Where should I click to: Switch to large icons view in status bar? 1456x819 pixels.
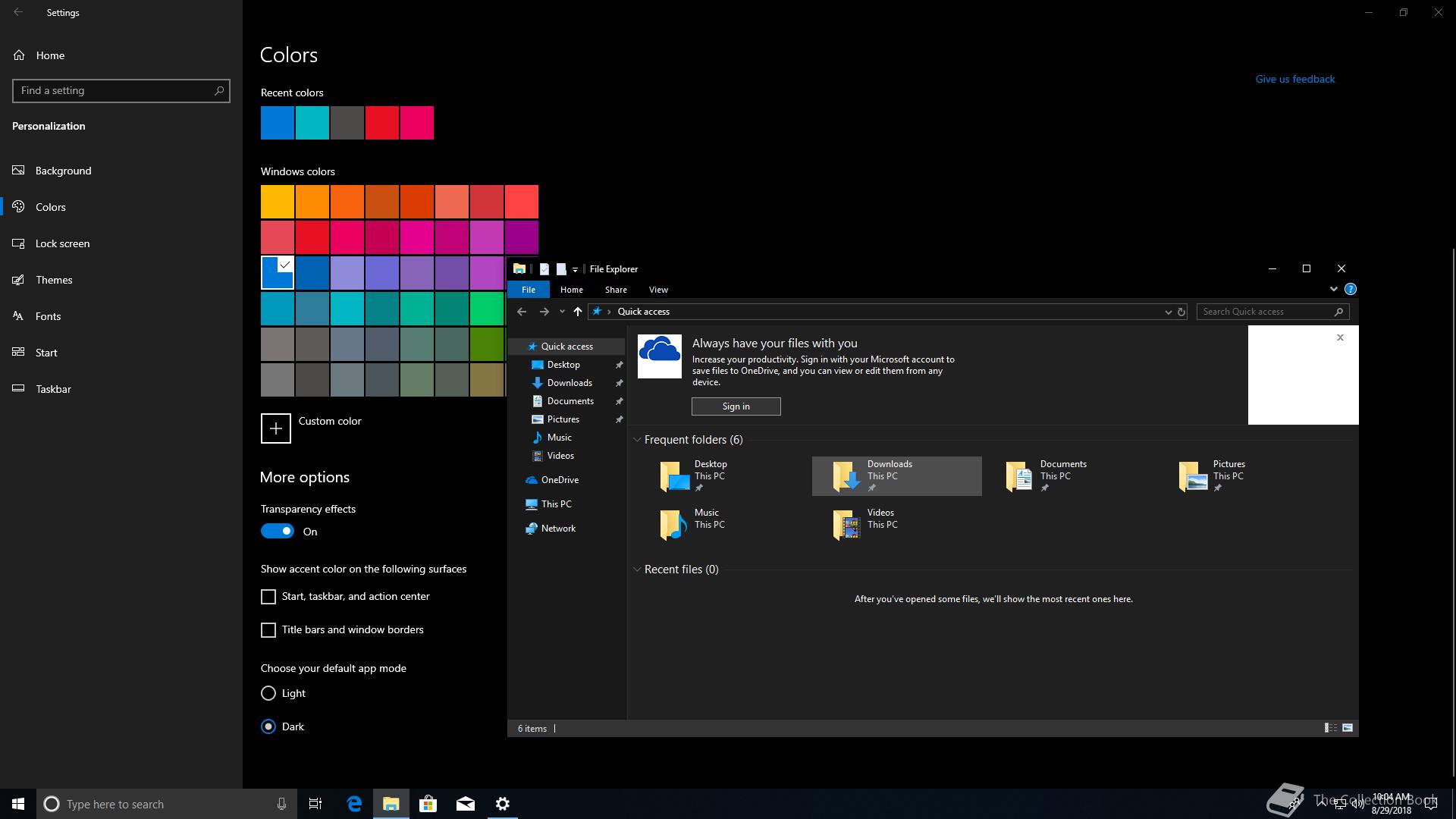point(1348,728)
